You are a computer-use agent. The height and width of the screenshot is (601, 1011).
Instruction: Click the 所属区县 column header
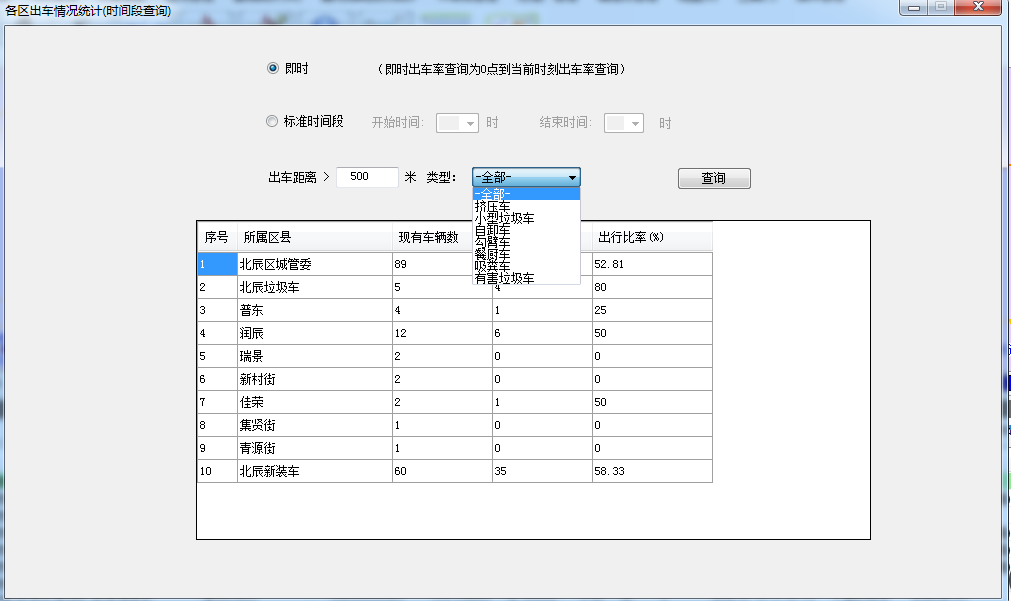[314, 238]
